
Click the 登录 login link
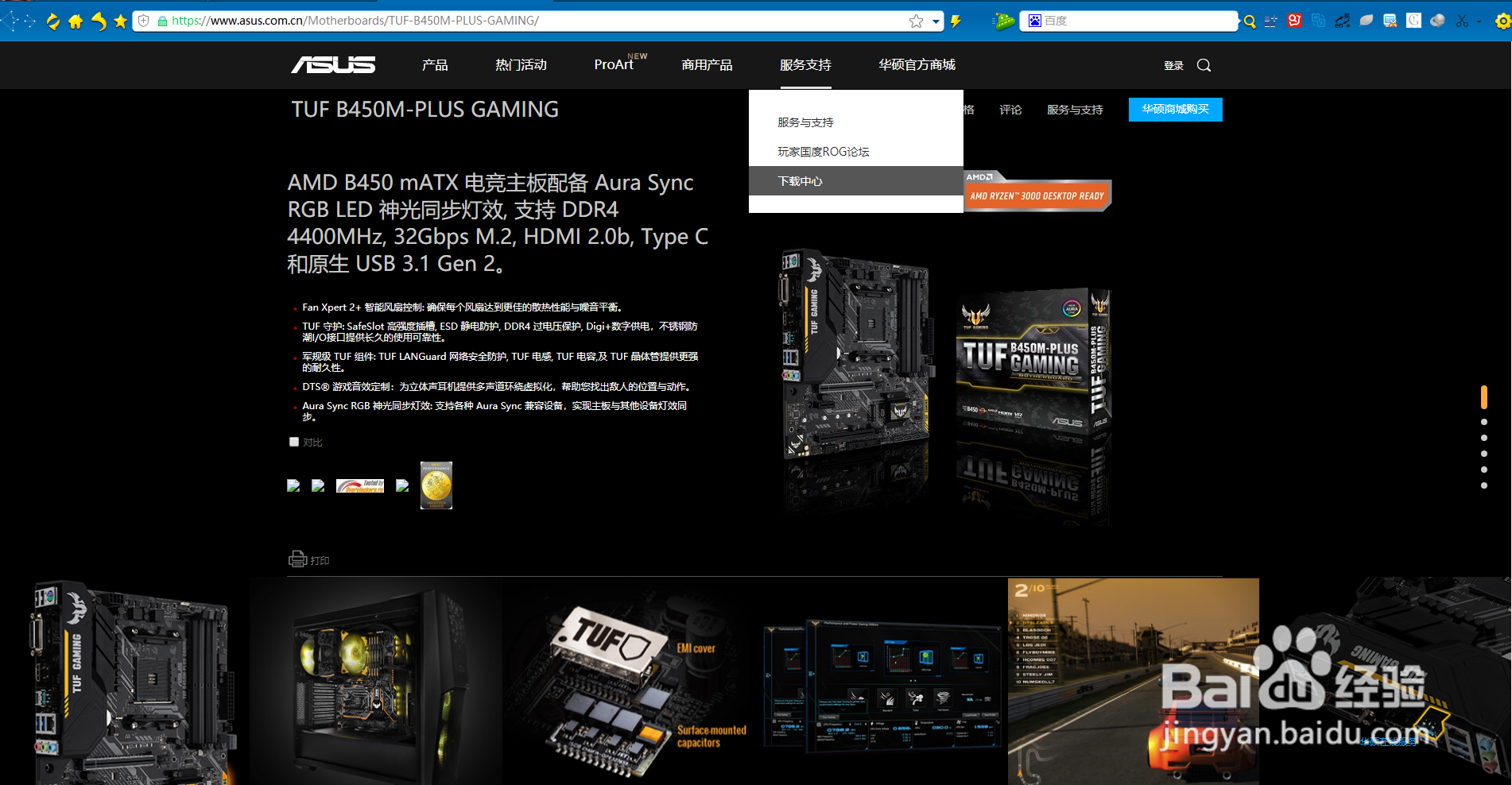[x=1173, y=66]
